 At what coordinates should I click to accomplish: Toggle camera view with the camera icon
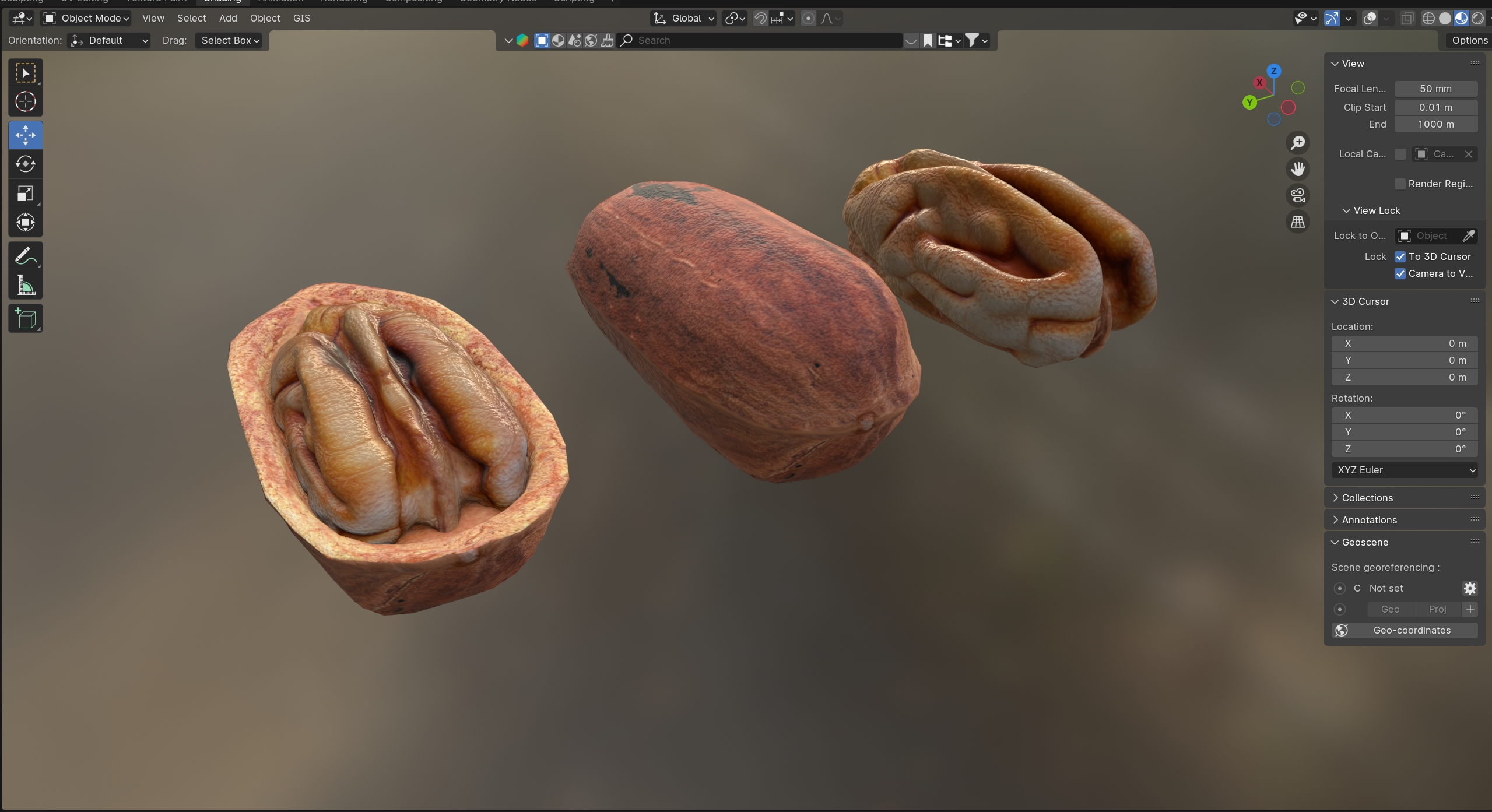1298,195
